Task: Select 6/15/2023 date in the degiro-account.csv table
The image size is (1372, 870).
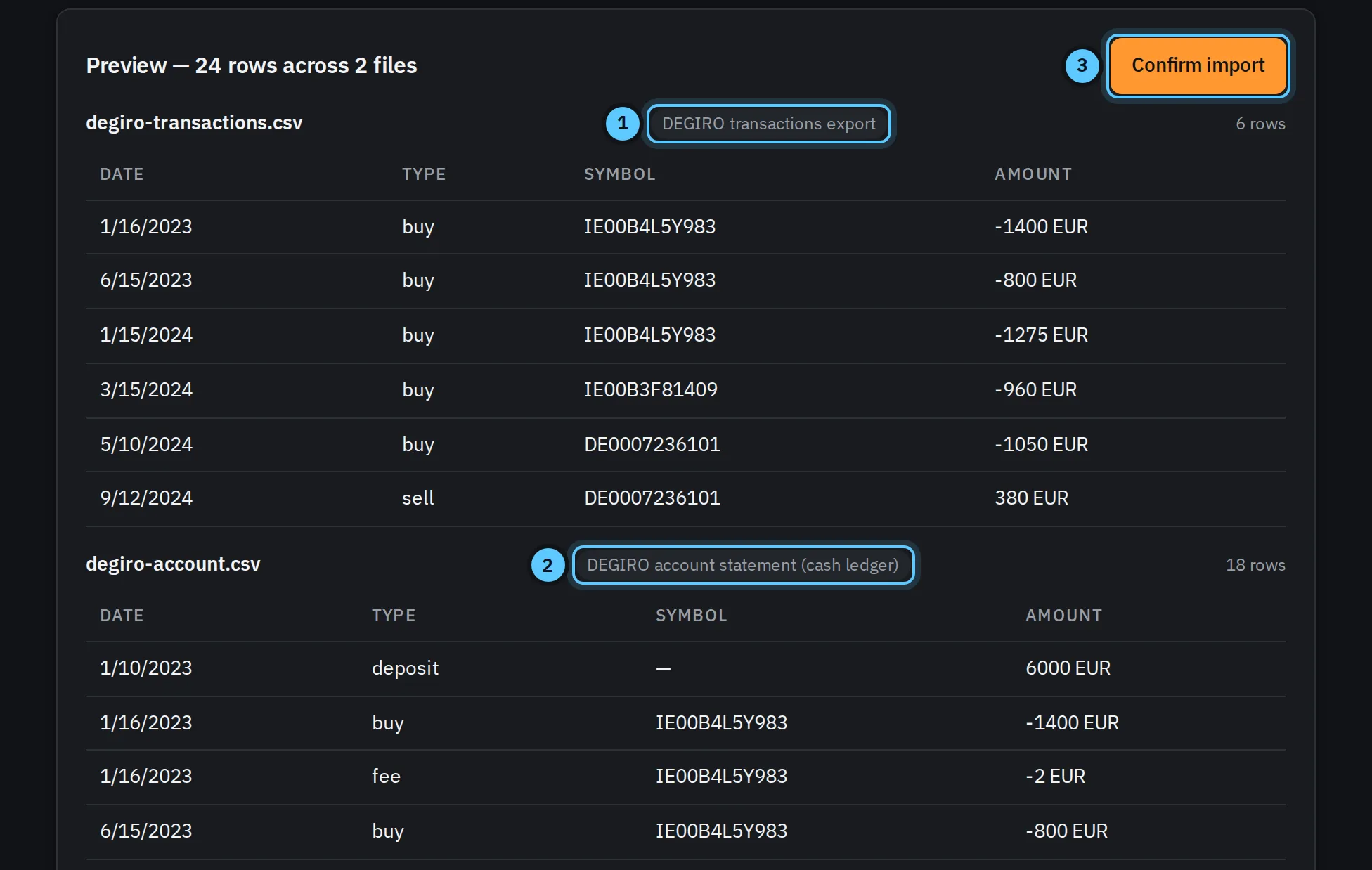Action: pos(146,831)
